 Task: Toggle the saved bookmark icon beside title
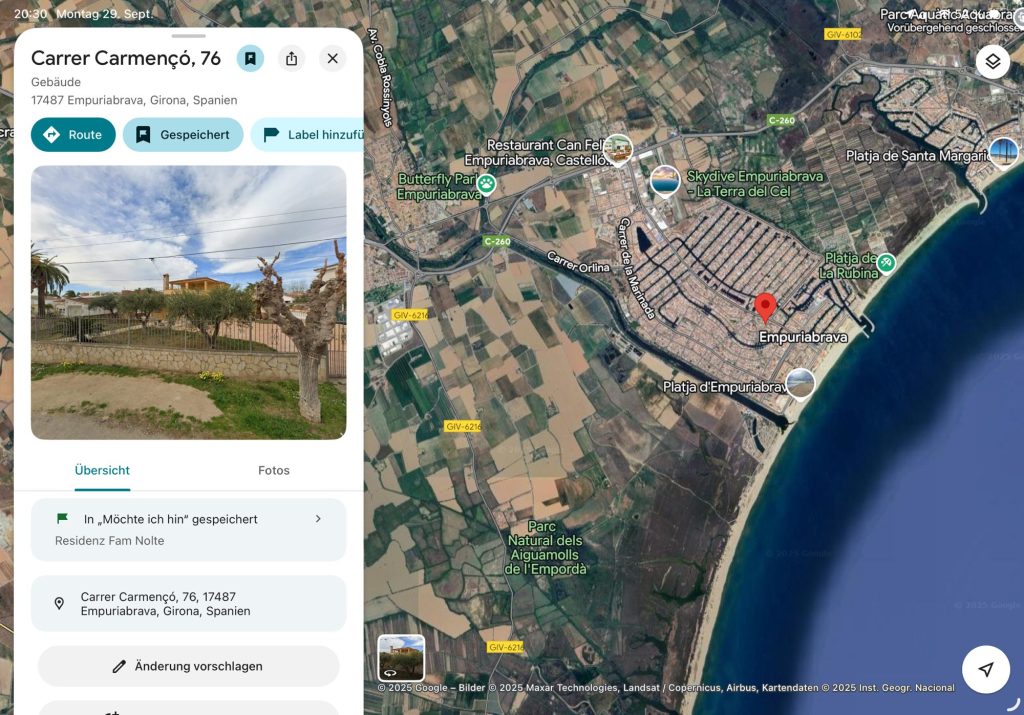pyautogui.click(x=250, y=59)
